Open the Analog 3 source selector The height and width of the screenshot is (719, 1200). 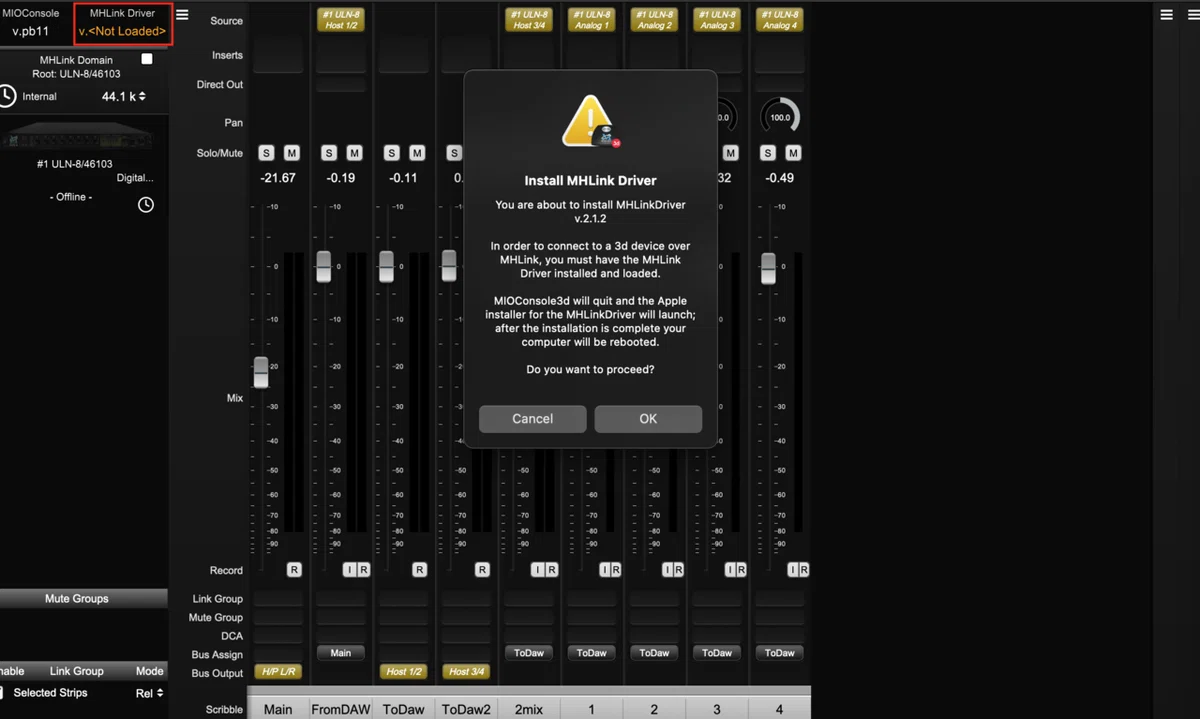(x=717, y=20)
